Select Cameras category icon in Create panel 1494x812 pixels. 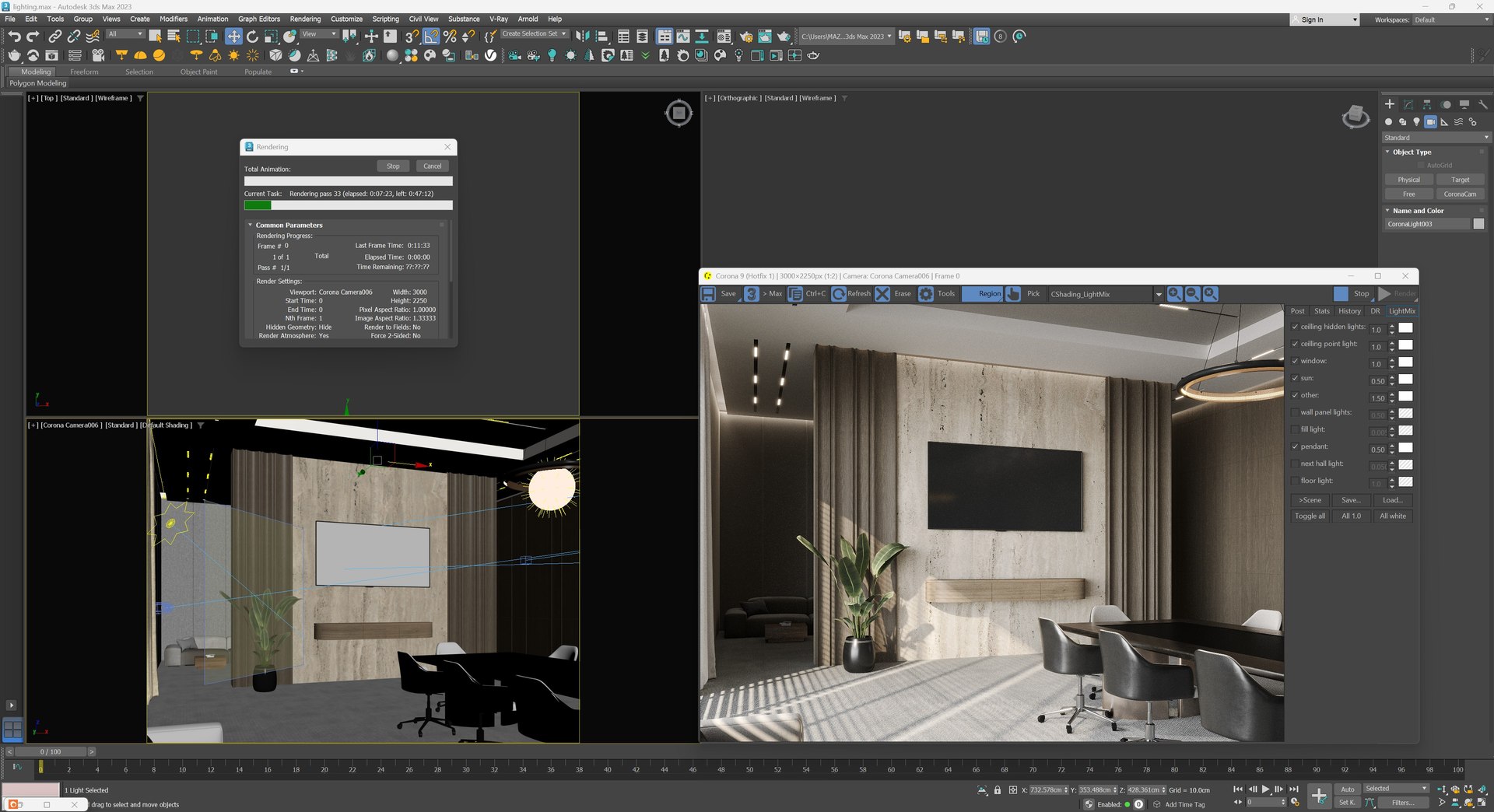tap(1431, 122)
